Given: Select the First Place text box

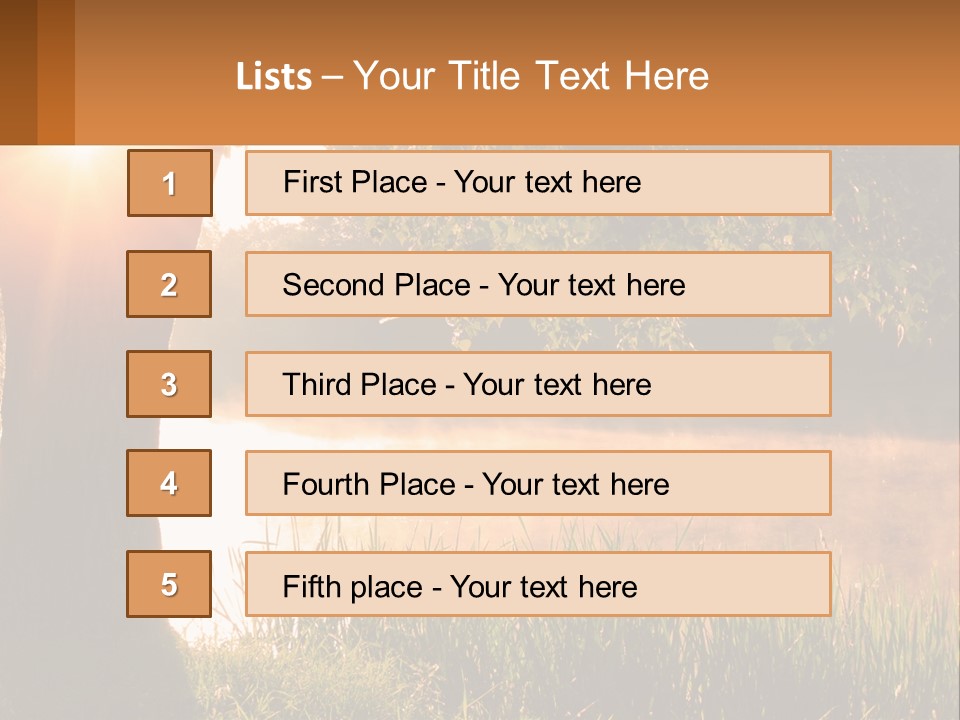Looking at the screenshot, I should (x=538, y=183).
